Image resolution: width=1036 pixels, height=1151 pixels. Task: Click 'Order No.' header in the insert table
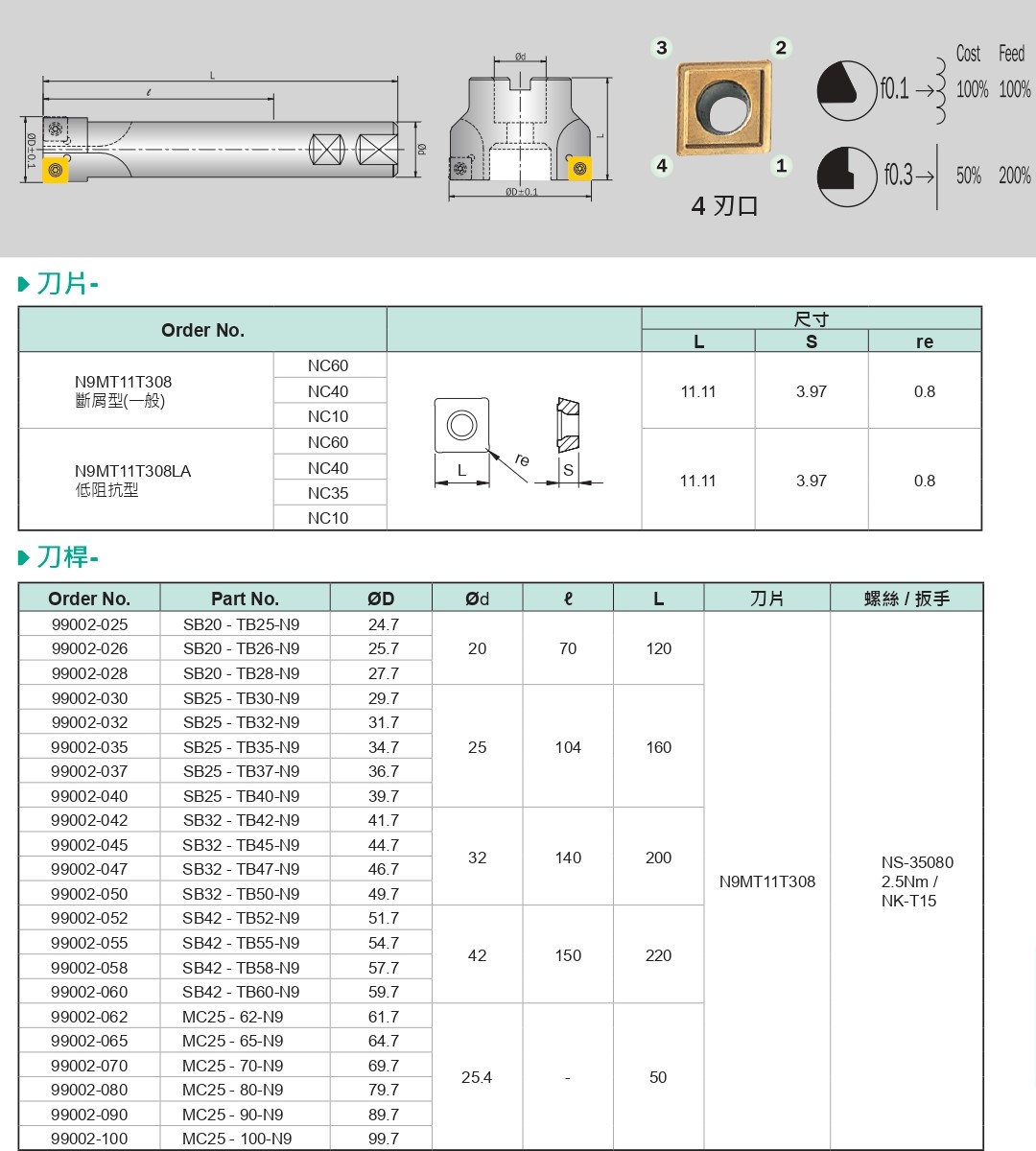[x=202, y=330]
